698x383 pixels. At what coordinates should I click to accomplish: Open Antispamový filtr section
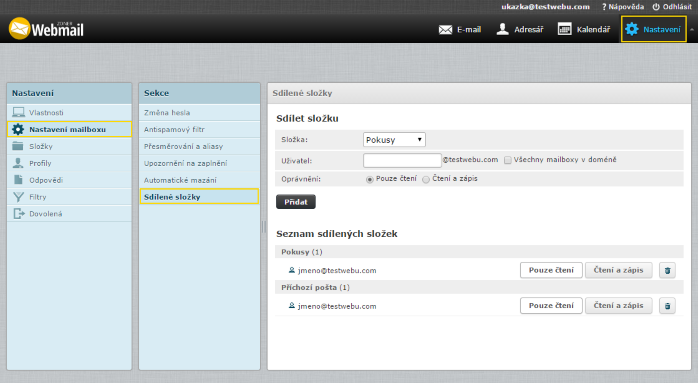199,129
